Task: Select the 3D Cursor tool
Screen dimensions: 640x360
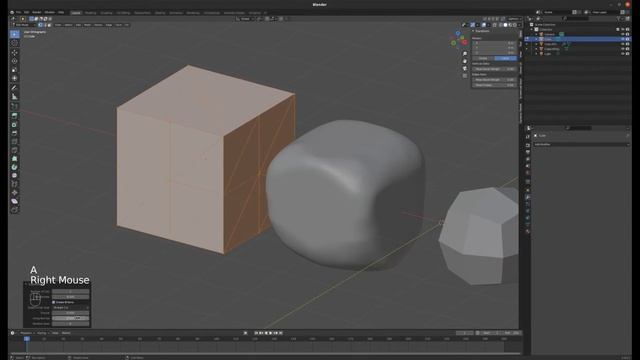Action: (x=14, y=42)
